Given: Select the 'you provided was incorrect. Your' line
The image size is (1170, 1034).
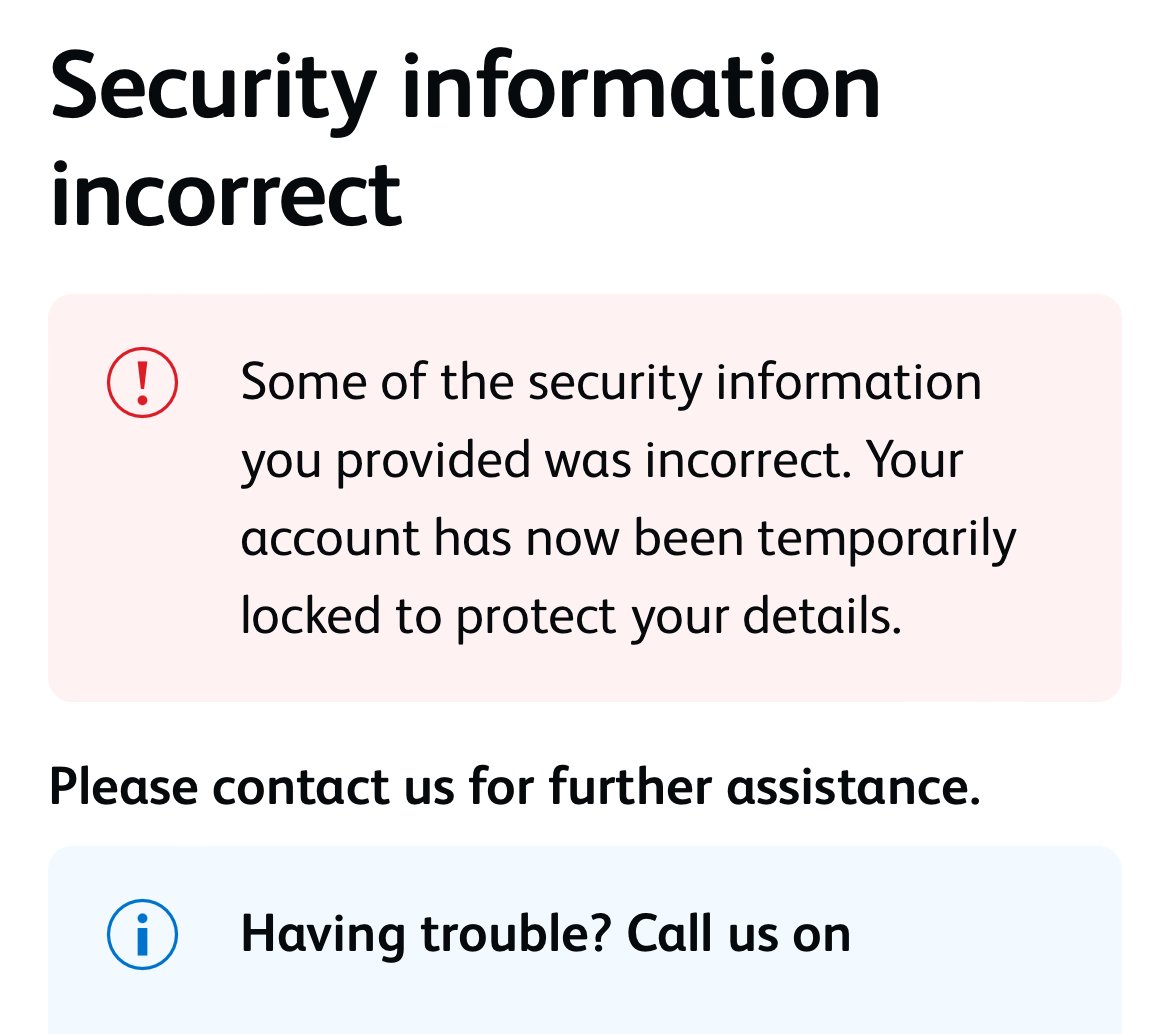Looking at the screenshot, I should pyautogui.click(x=602, y=461).
